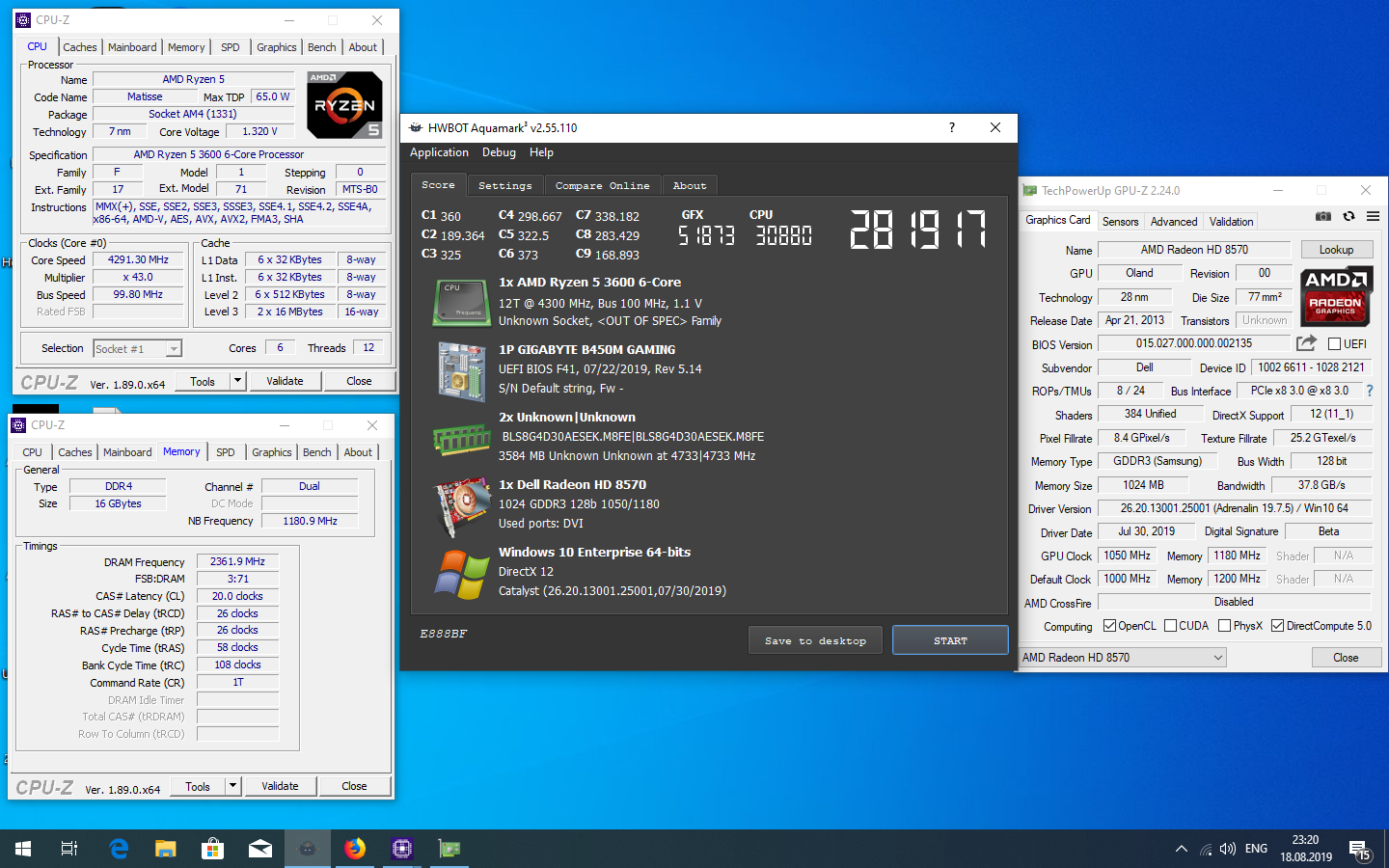
Task: Switch to GPU-Z taskbar icon
Action: (x=449, y=849)
